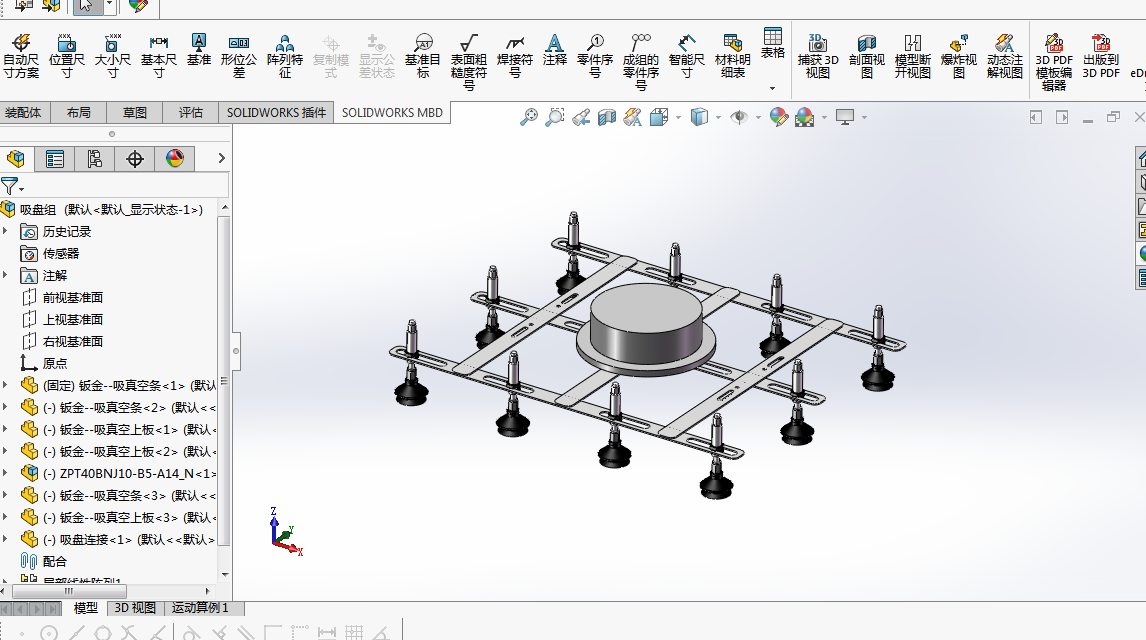Click the feature tree filter funnel
Viewport: 1146px width, 640px height.
12,186
